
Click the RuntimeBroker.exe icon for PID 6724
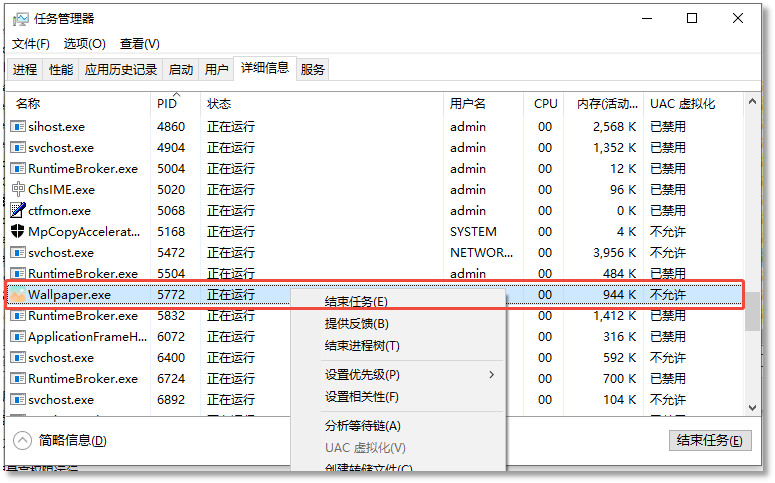(18, 379)
